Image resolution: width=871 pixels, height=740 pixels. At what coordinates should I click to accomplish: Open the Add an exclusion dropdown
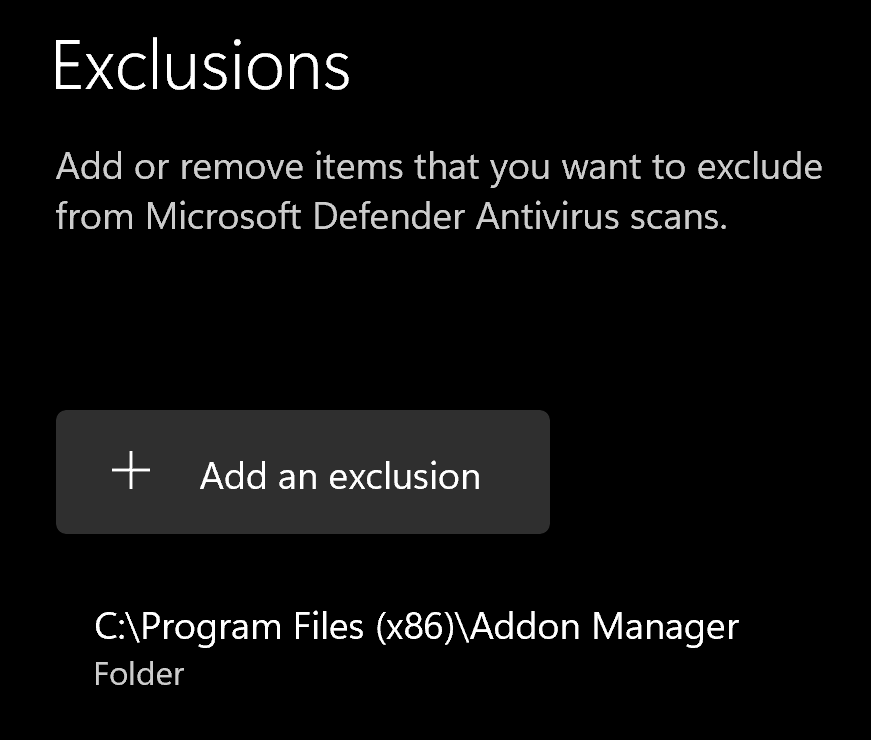coord(302,472)
